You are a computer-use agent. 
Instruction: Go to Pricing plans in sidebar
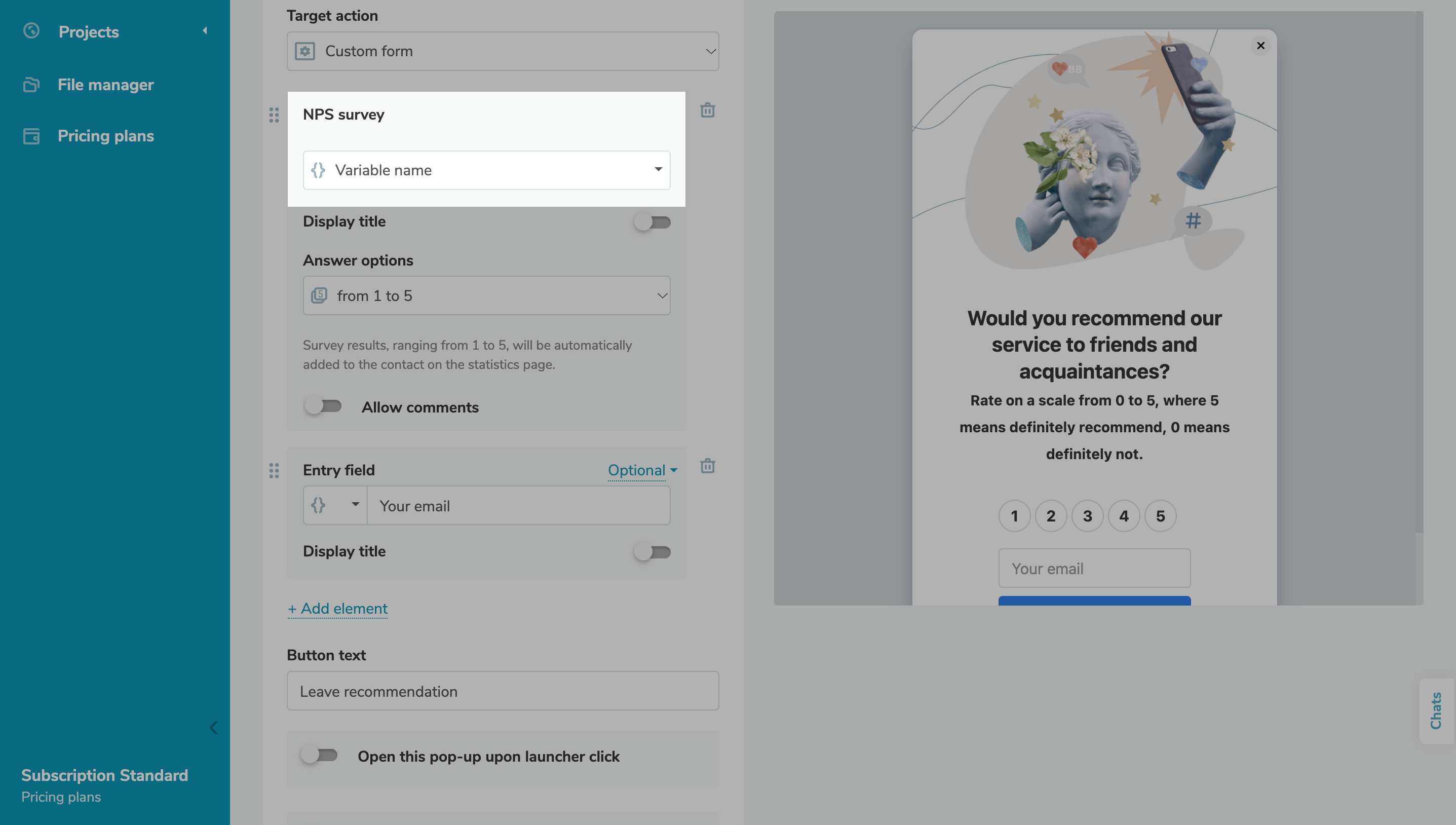click(105, 136)
